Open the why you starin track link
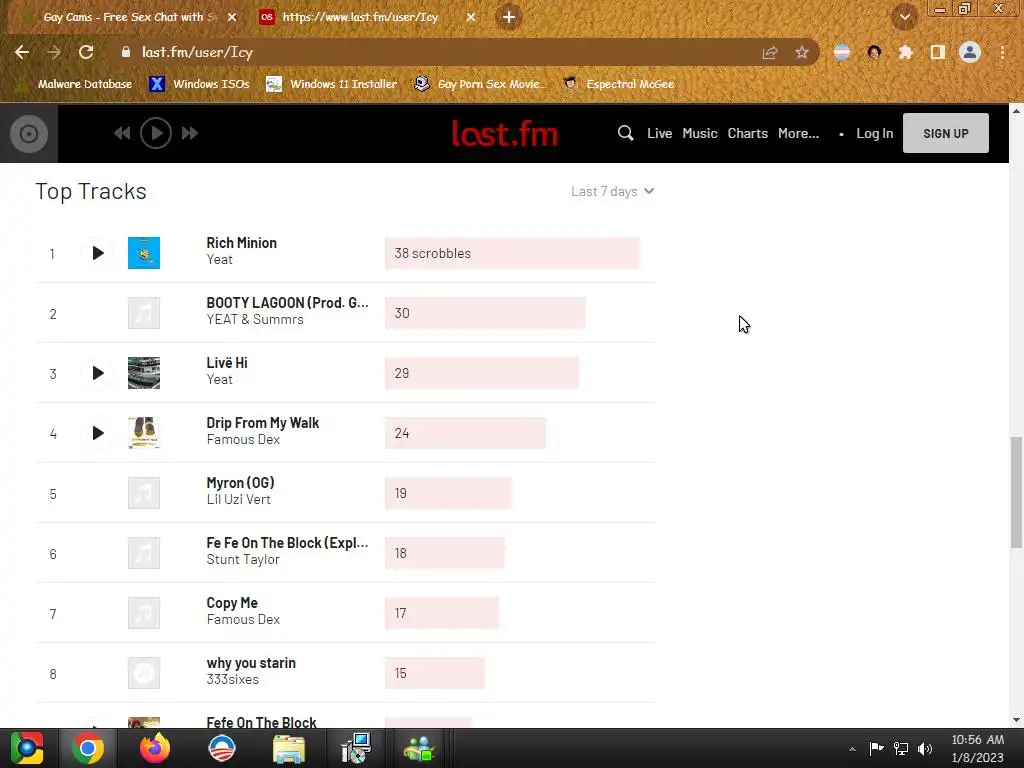 point(251,664)
